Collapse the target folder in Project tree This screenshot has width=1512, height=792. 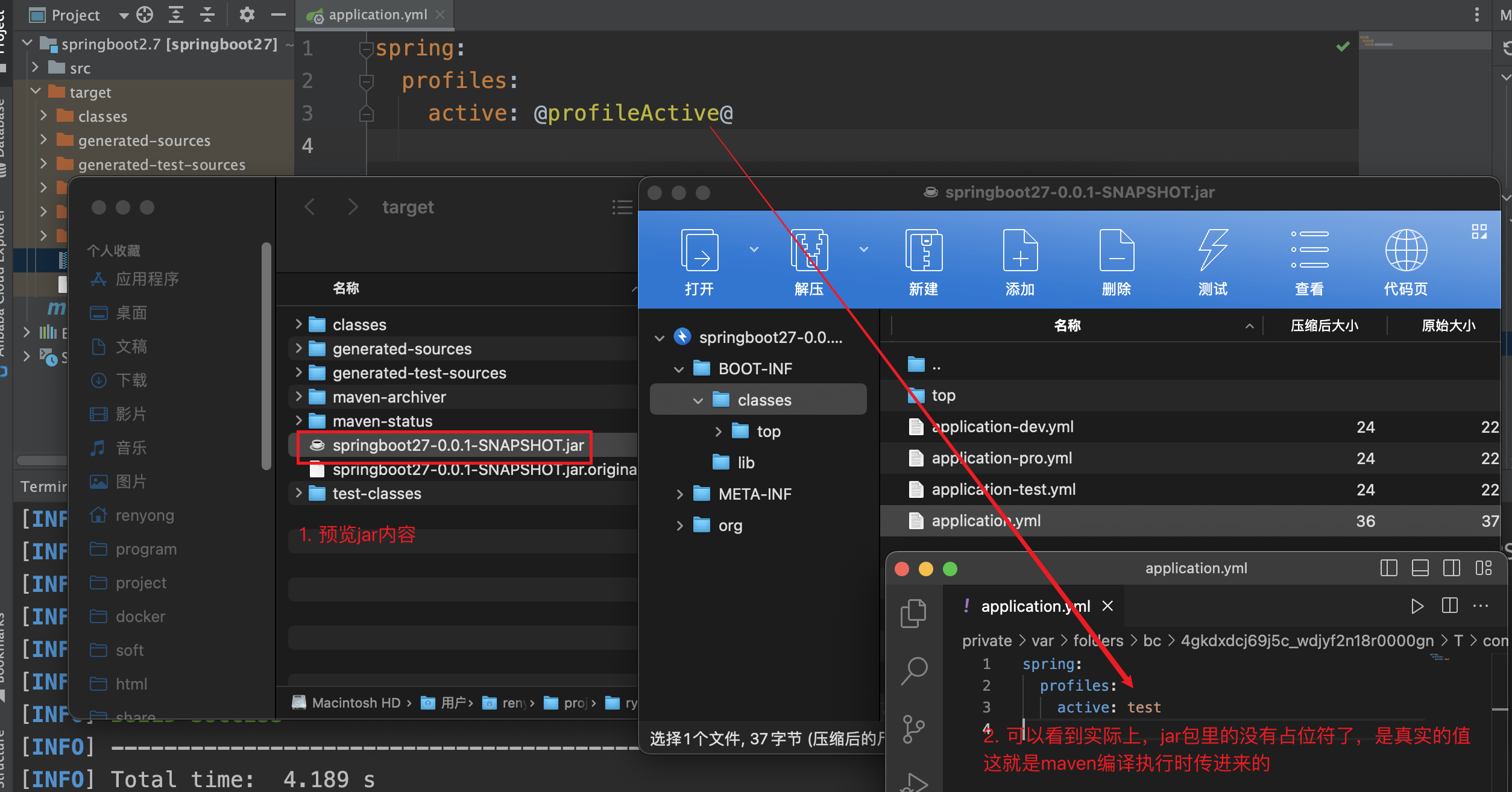coord(36,92)
